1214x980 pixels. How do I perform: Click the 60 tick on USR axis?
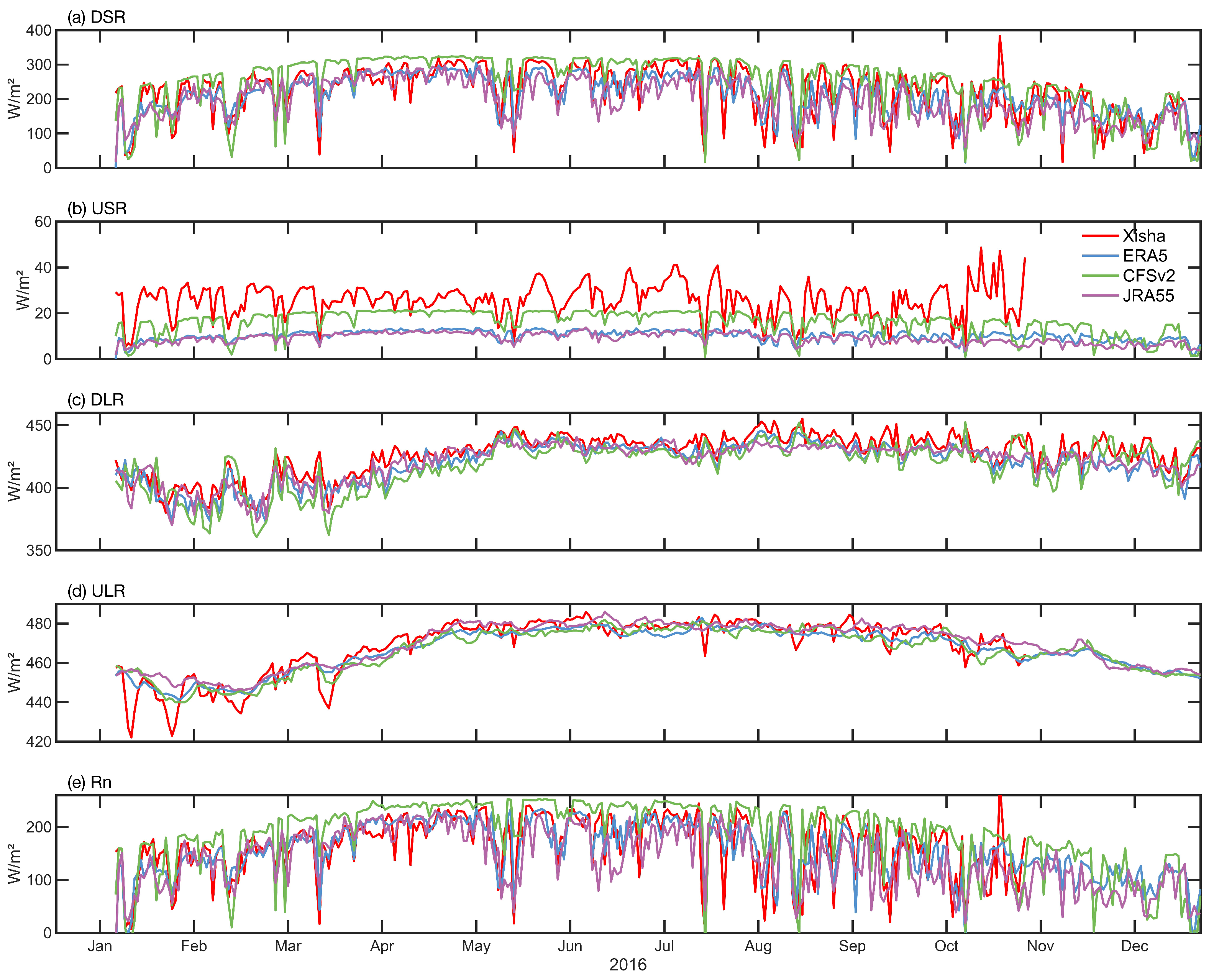[43, 222]
